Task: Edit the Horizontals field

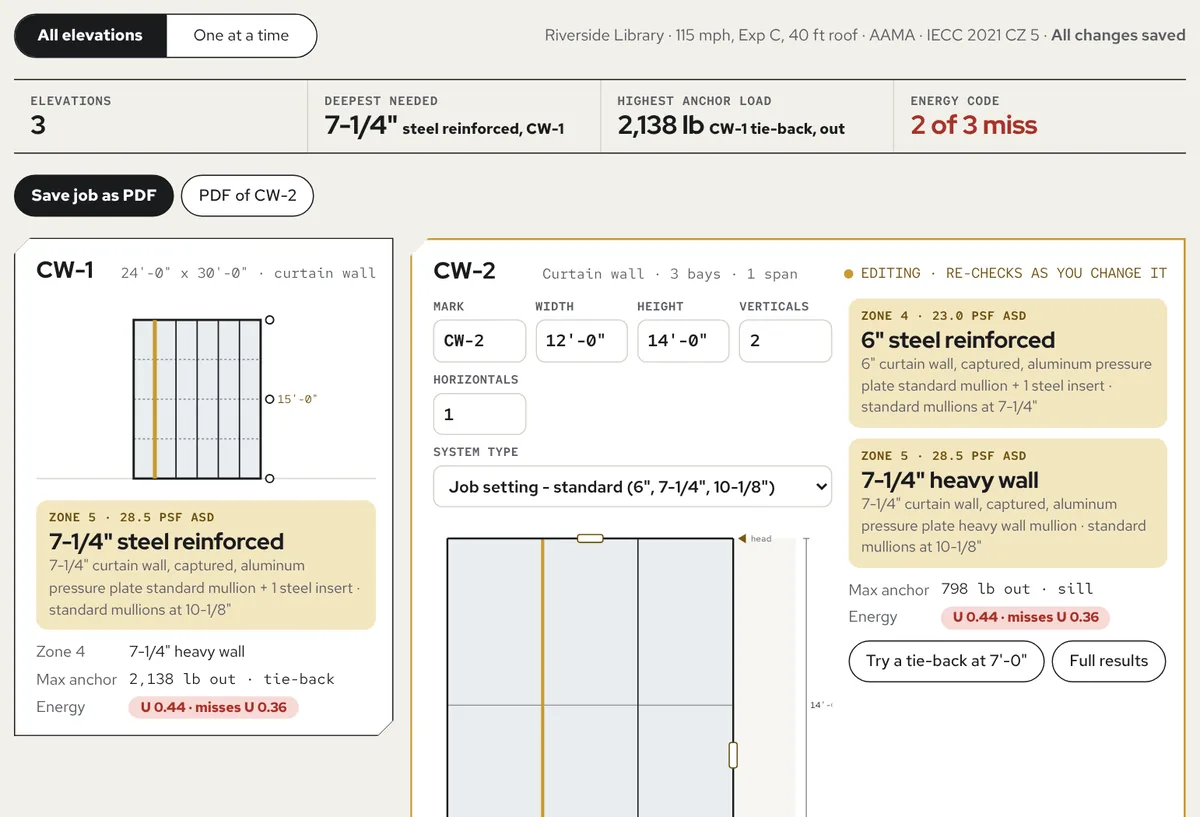Action: click(479, 414)
